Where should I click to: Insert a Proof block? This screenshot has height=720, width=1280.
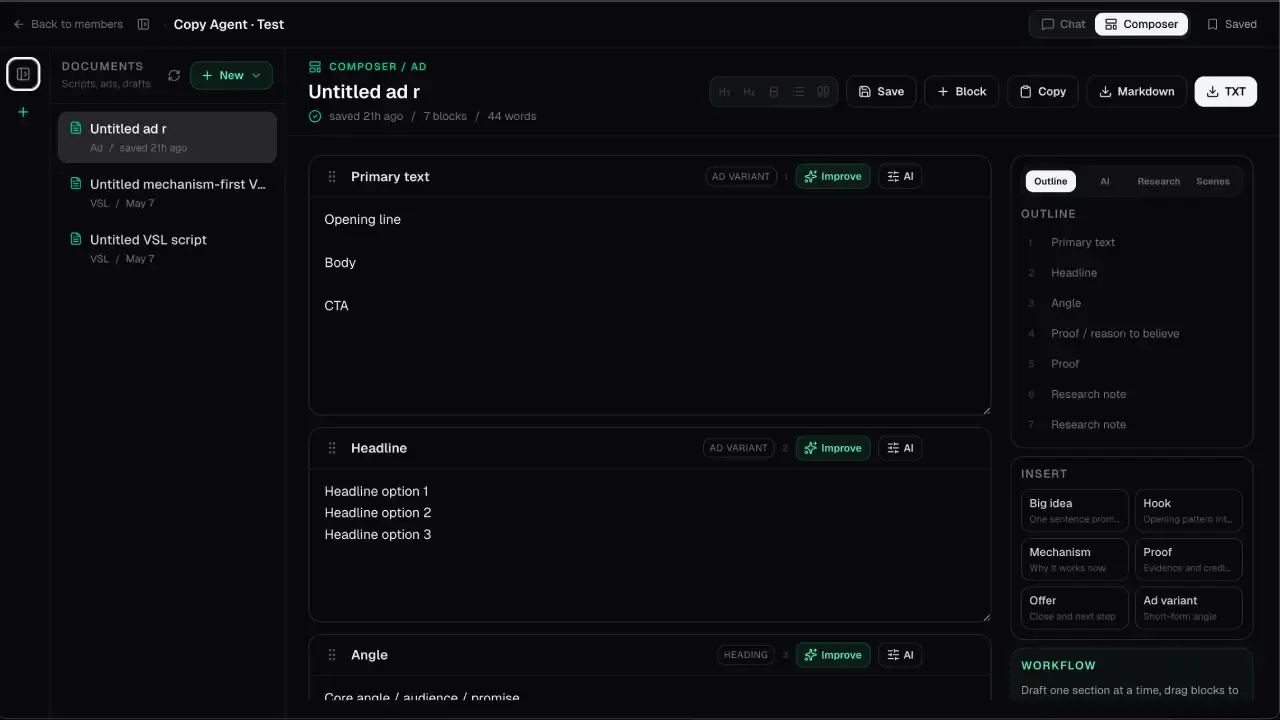[1189, 559]
